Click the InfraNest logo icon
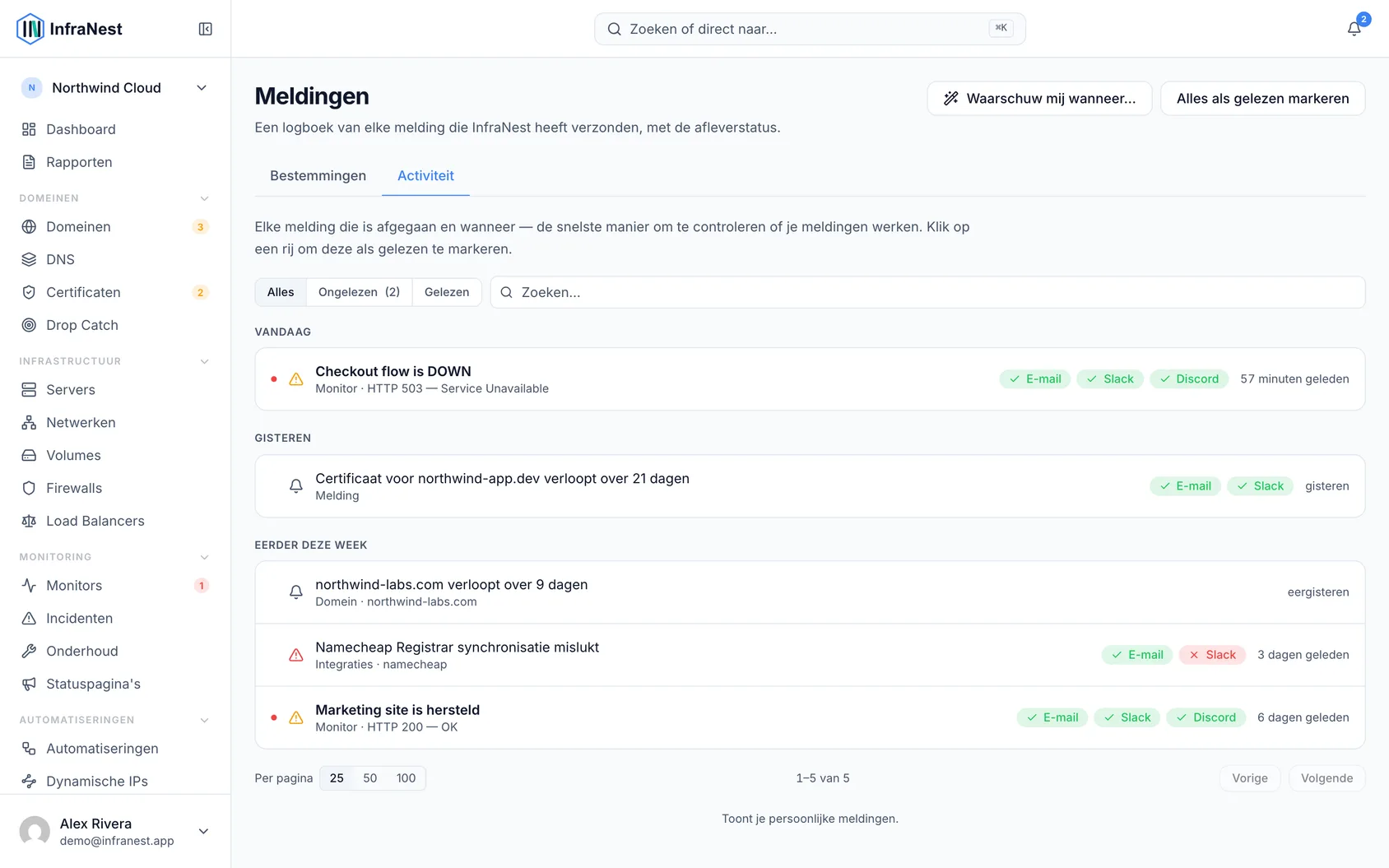The height and width of the screenshot is (868, 1389). point(30,29)
